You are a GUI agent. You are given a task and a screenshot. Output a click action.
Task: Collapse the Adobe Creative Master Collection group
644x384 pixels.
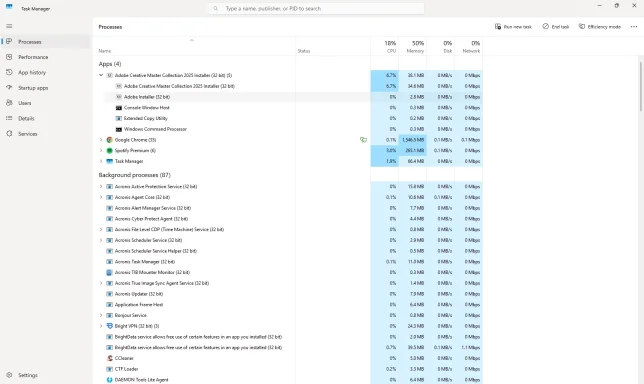pyautogui.click(x=101, y=75)
